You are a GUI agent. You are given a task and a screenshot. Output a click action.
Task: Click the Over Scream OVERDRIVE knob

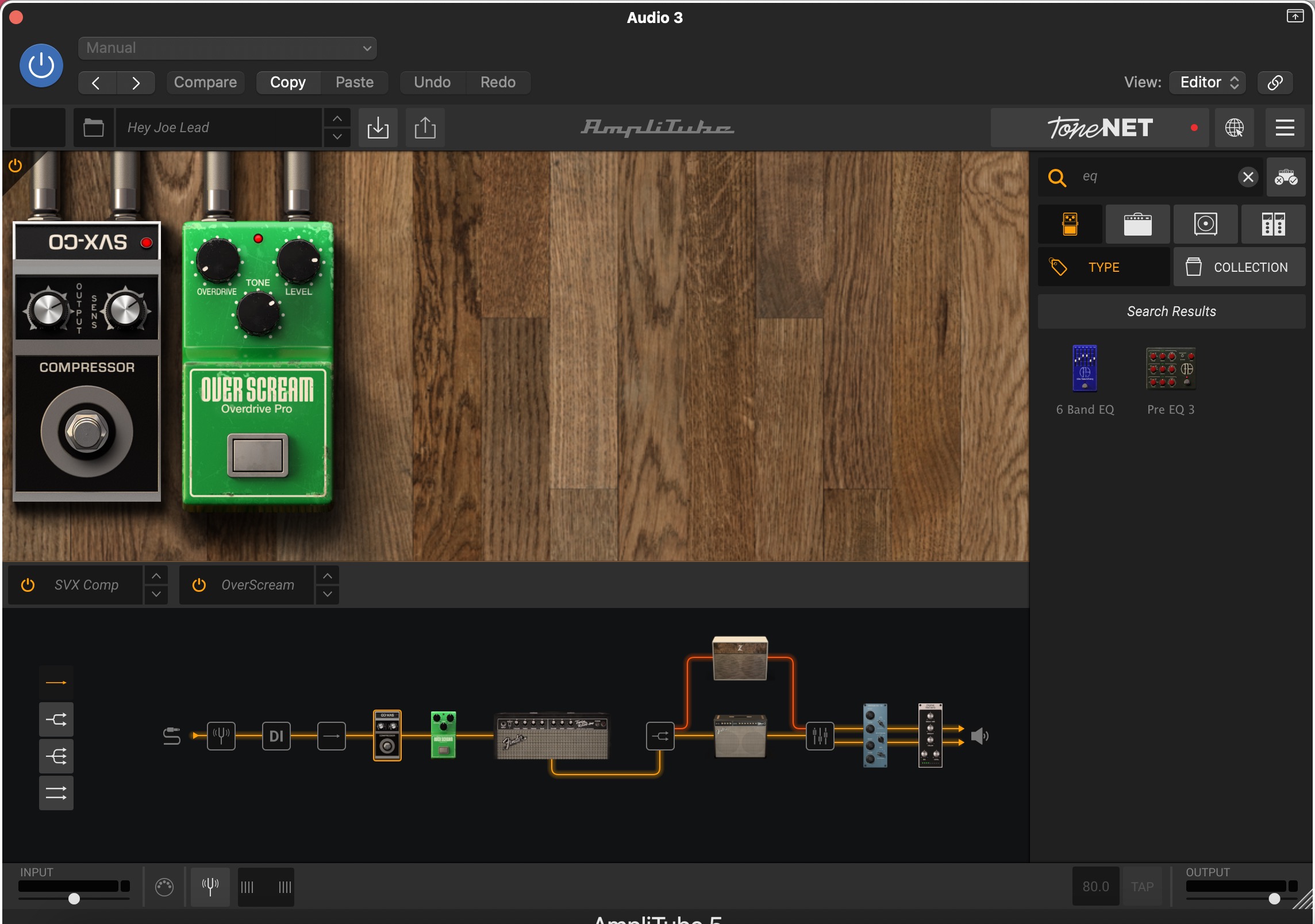pos(217,260)
